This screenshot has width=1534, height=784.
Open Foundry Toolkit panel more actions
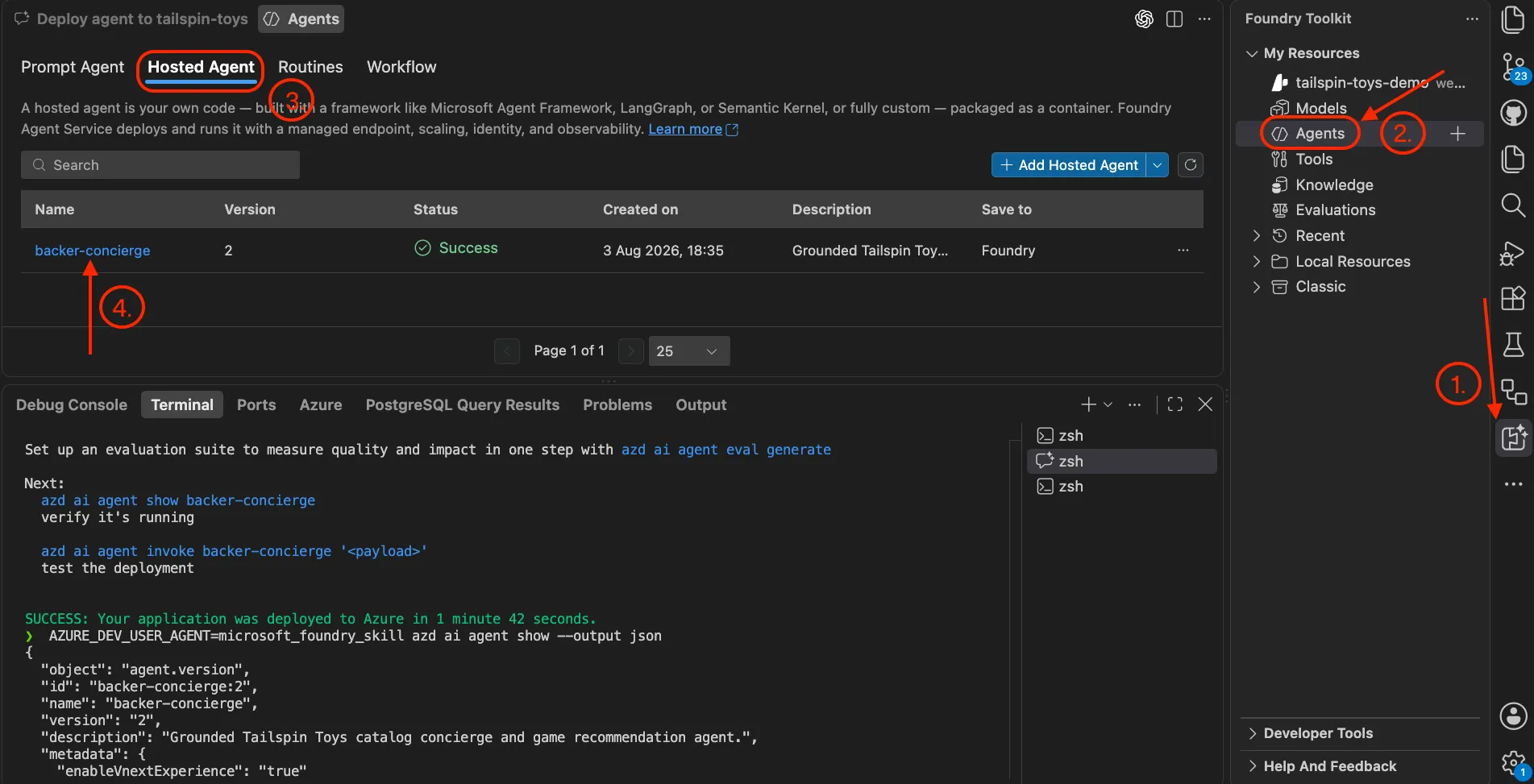click(1472, 19)
